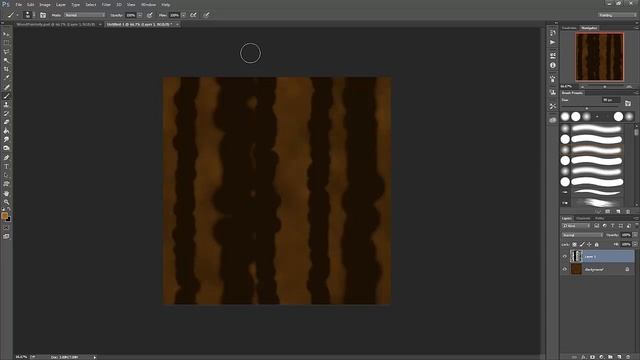Toggle pressure for opacity button
The height and width of the screenshot is (360, 640).
tap(150, 15)
